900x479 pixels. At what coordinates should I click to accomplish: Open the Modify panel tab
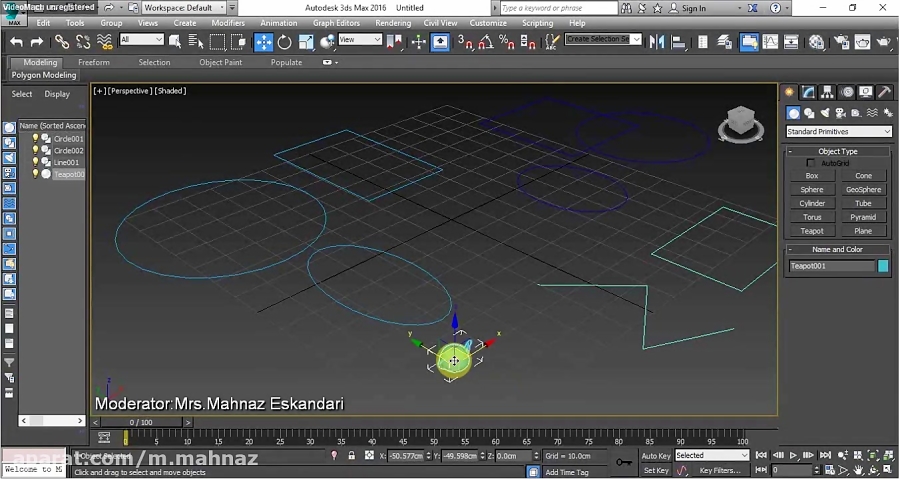pos(808,92)
